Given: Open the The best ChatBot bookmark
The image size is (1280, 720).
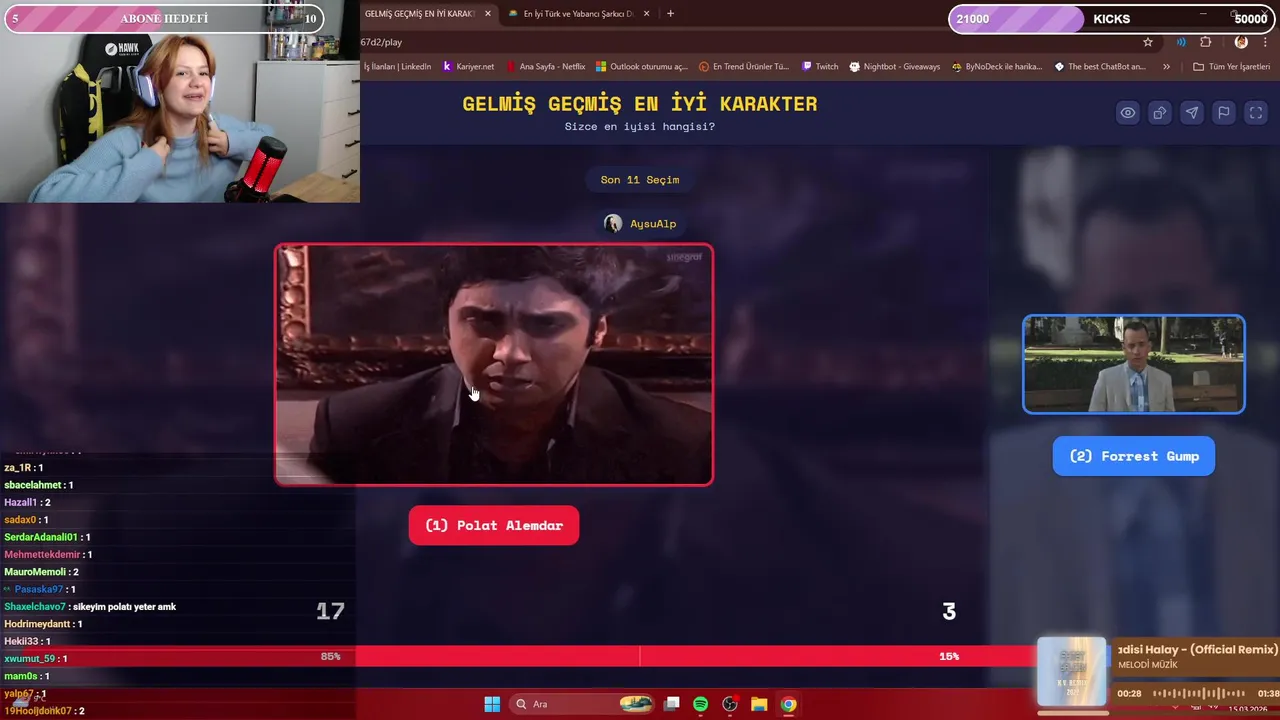Looking at the screenshot, I should point(1100,66).
